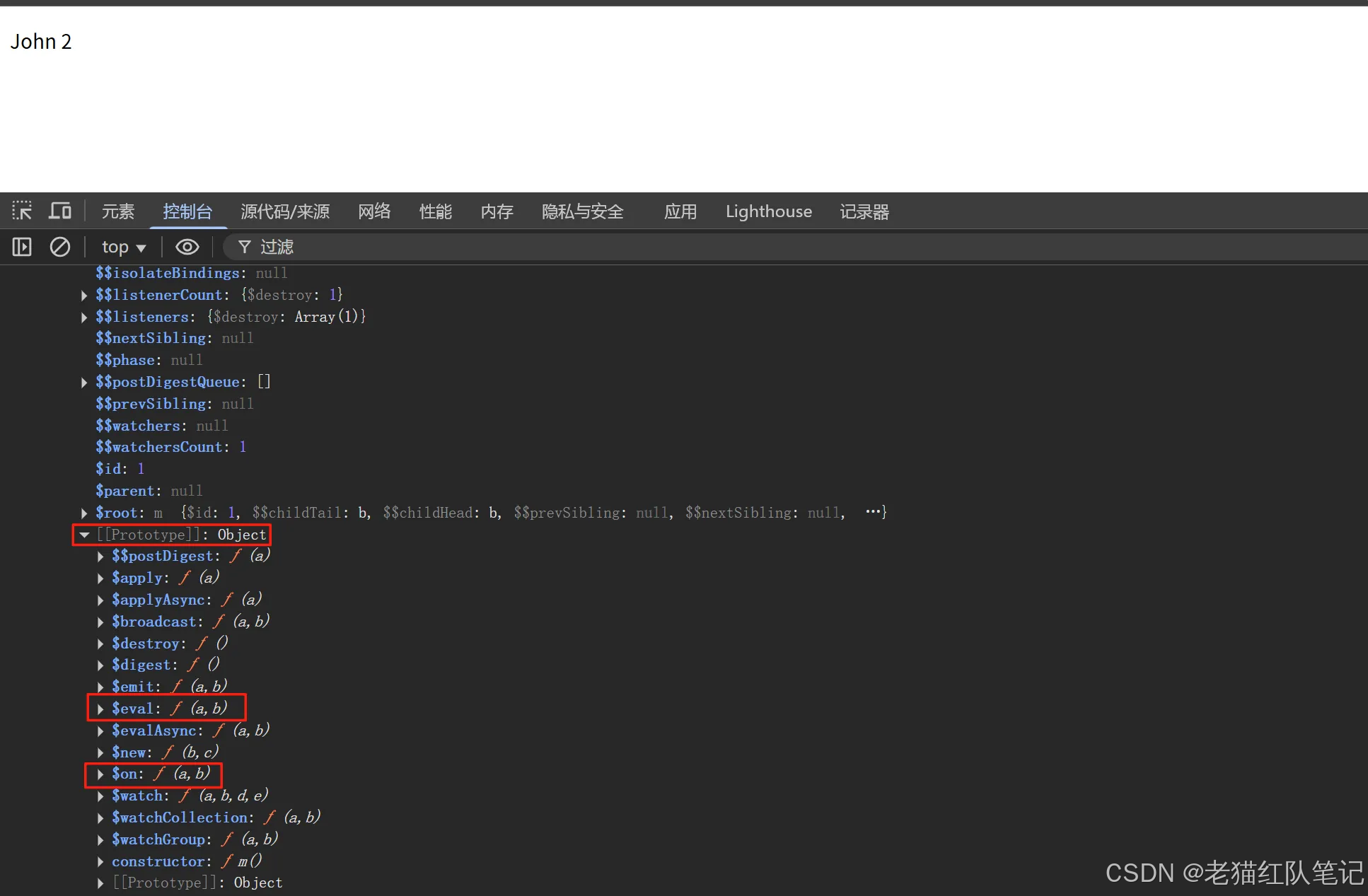
Task: Expand the $root object entry
Action: click(84, 513)
